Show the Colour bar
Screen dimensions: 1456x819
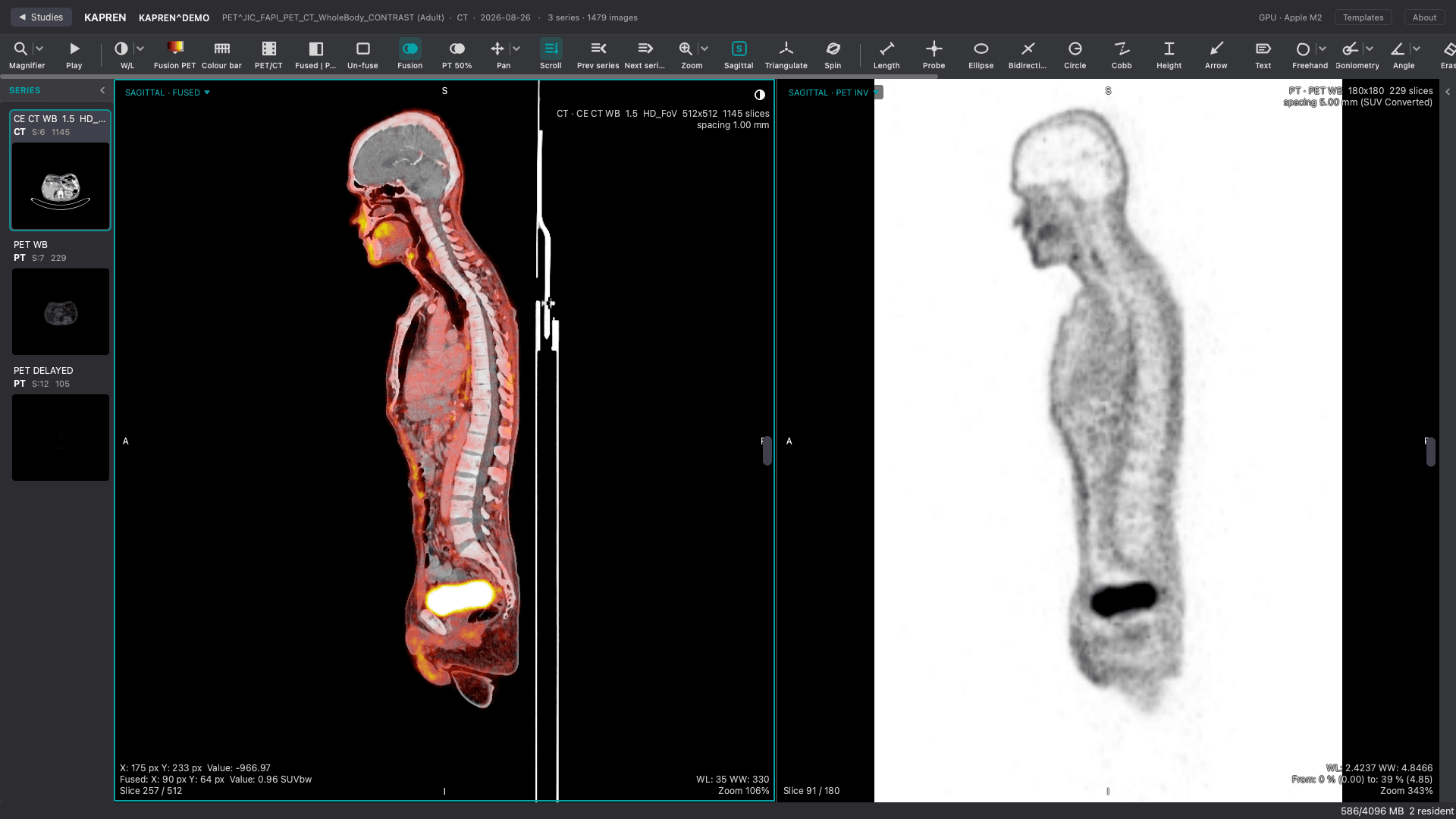(x=222, y=55)
